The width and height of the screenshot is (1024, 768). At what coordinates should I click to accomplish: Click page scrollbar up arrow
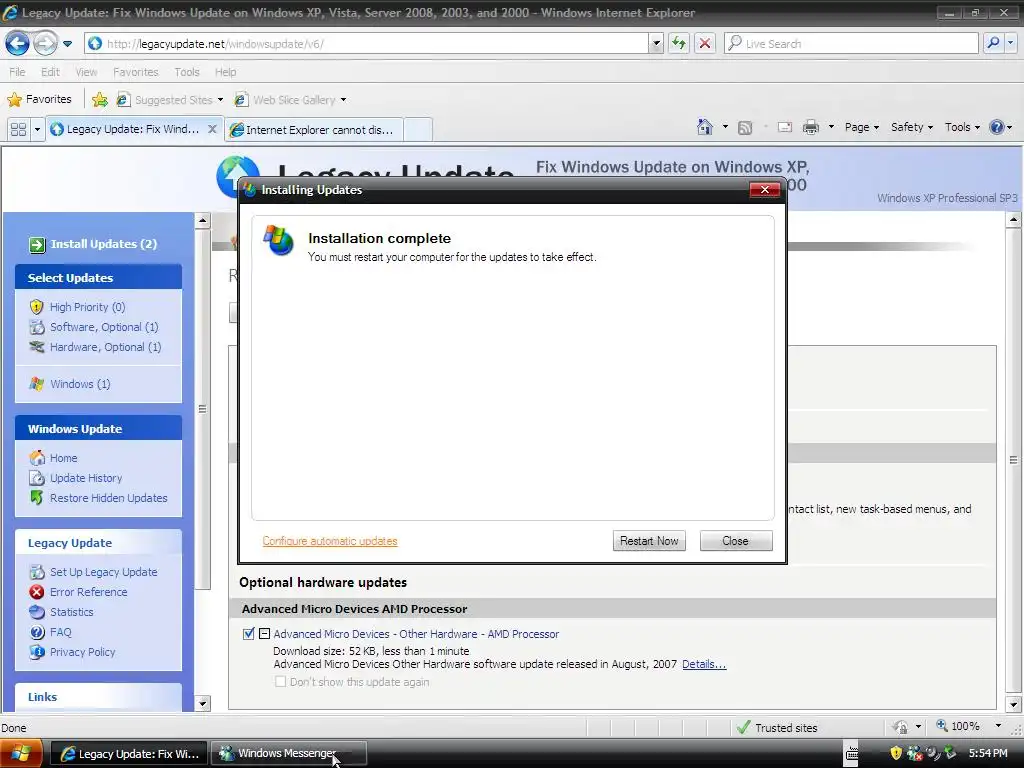tap(1014, 219)
